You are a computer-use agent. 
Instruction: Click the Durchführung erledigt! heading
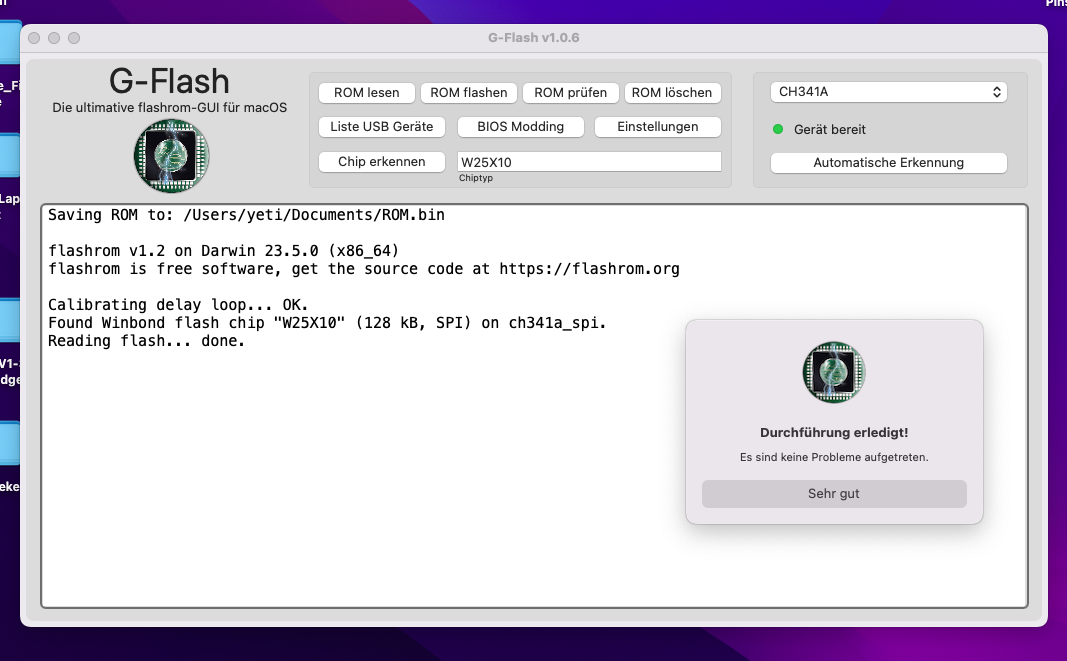click(x=834, y=433)
